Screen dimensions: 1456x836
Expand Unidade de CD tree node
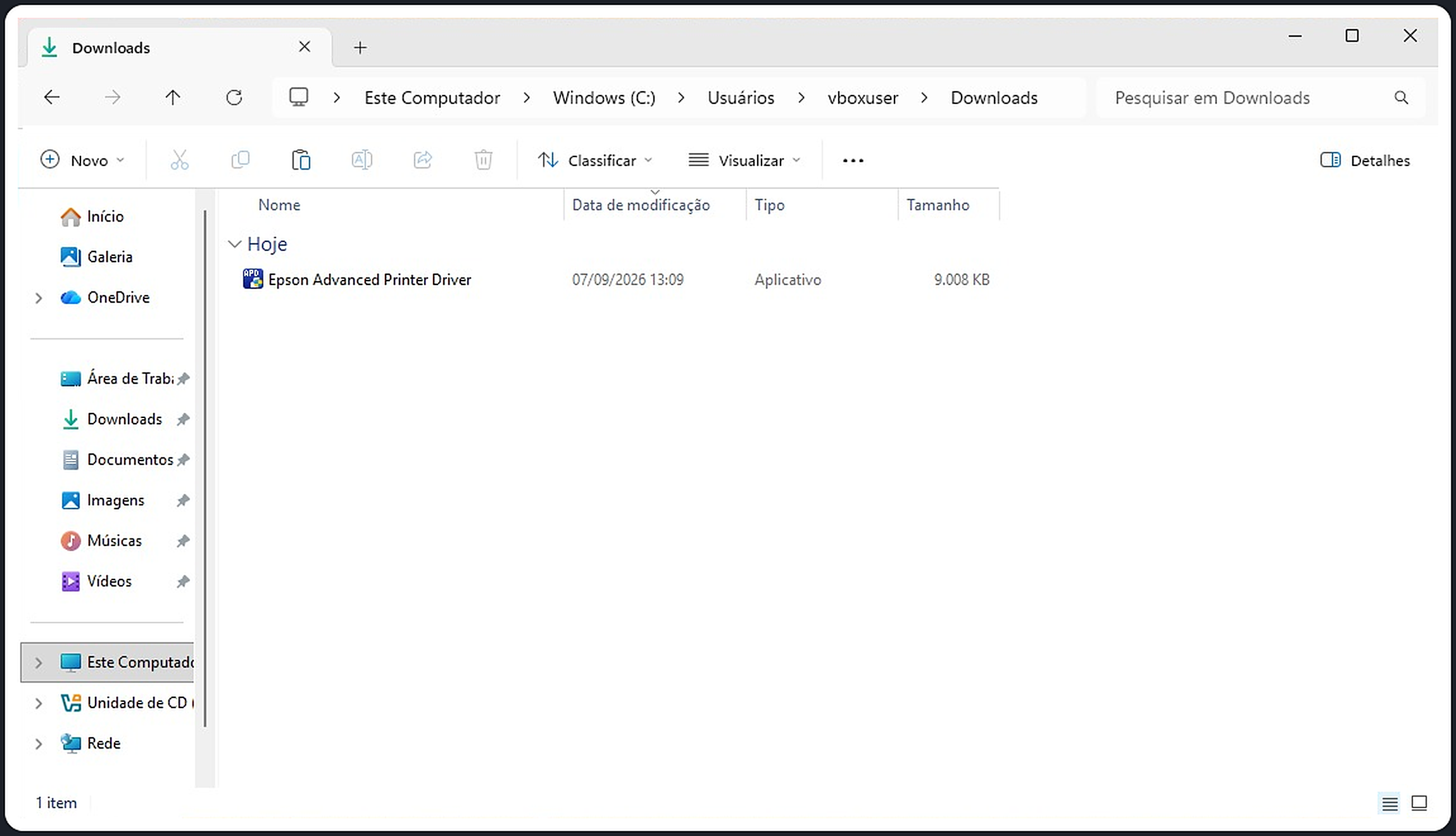click(x=39, y=703)
